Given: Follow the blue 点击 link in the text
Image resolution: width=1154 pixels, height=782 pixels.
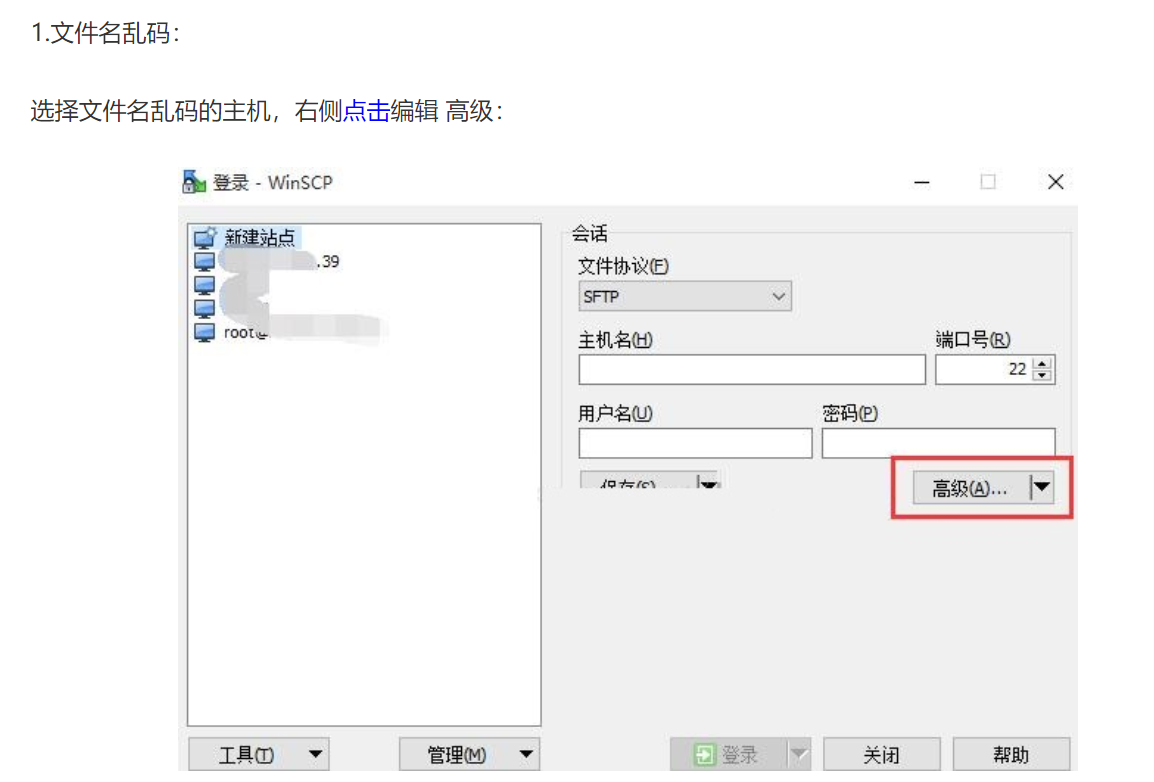Looking at the screenshot, I should click(367, 111).
